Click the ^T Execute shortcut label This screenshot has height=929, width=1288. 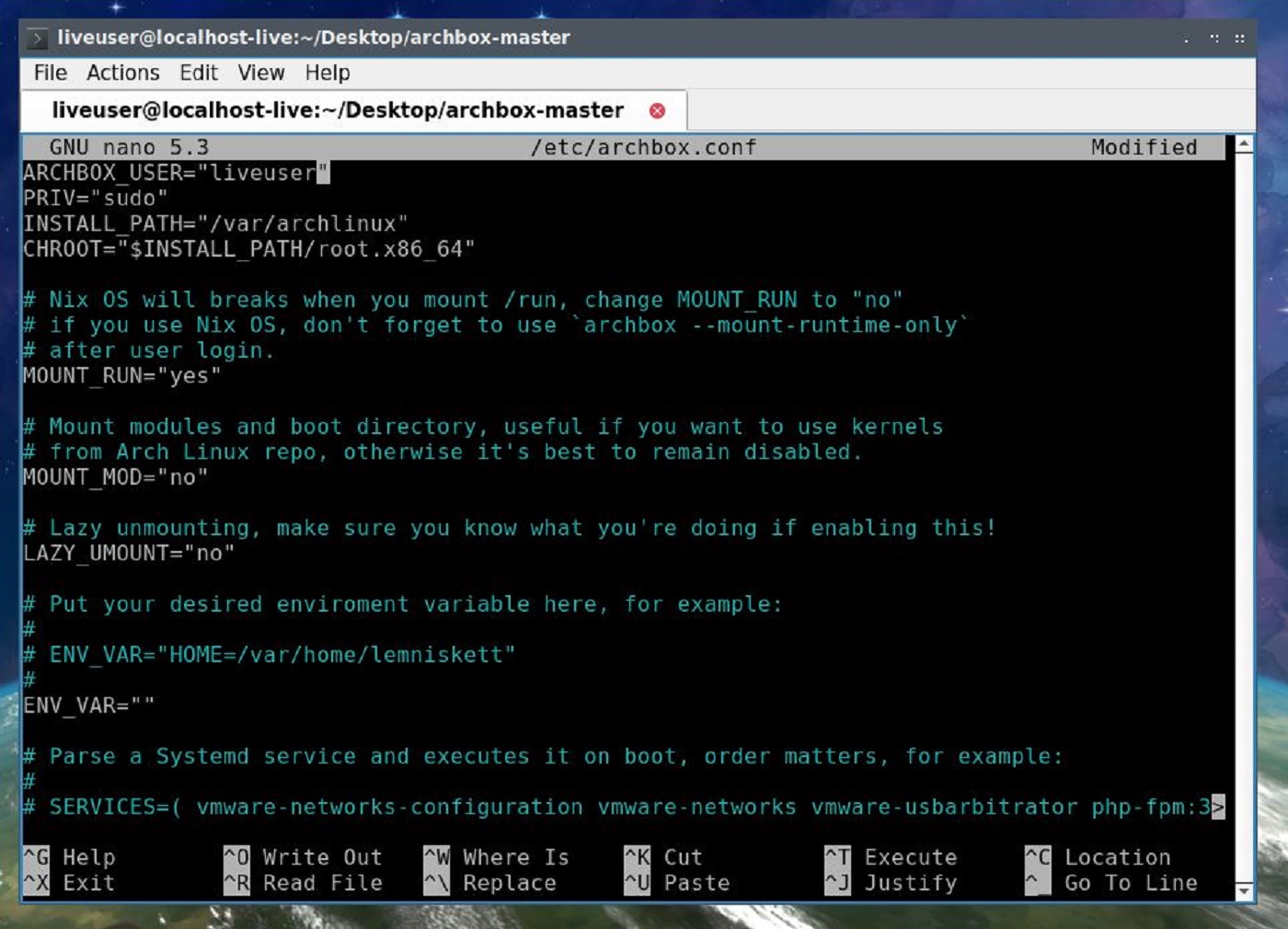coord(891,857)
